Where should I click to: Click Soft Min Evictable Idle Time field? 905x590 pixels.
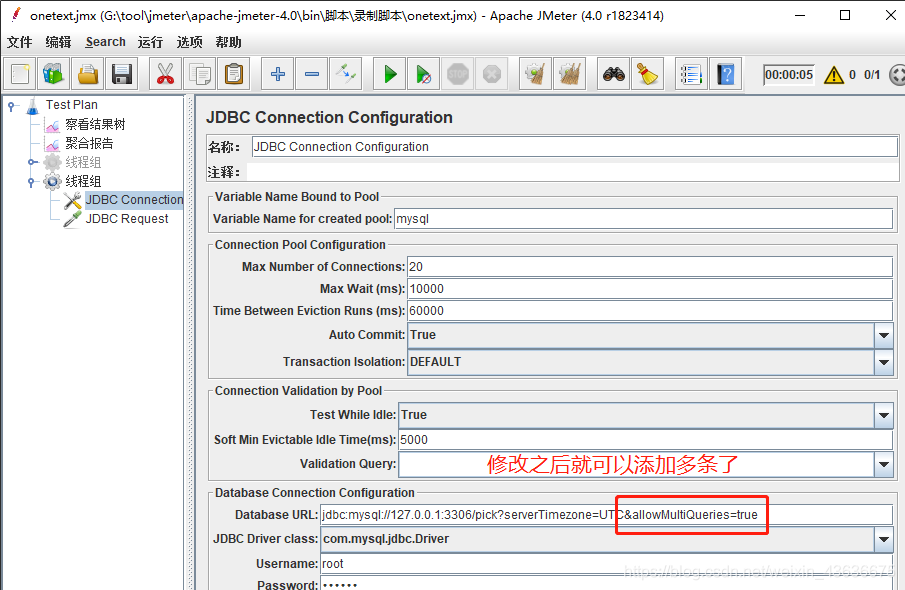(x=645, y=440)
